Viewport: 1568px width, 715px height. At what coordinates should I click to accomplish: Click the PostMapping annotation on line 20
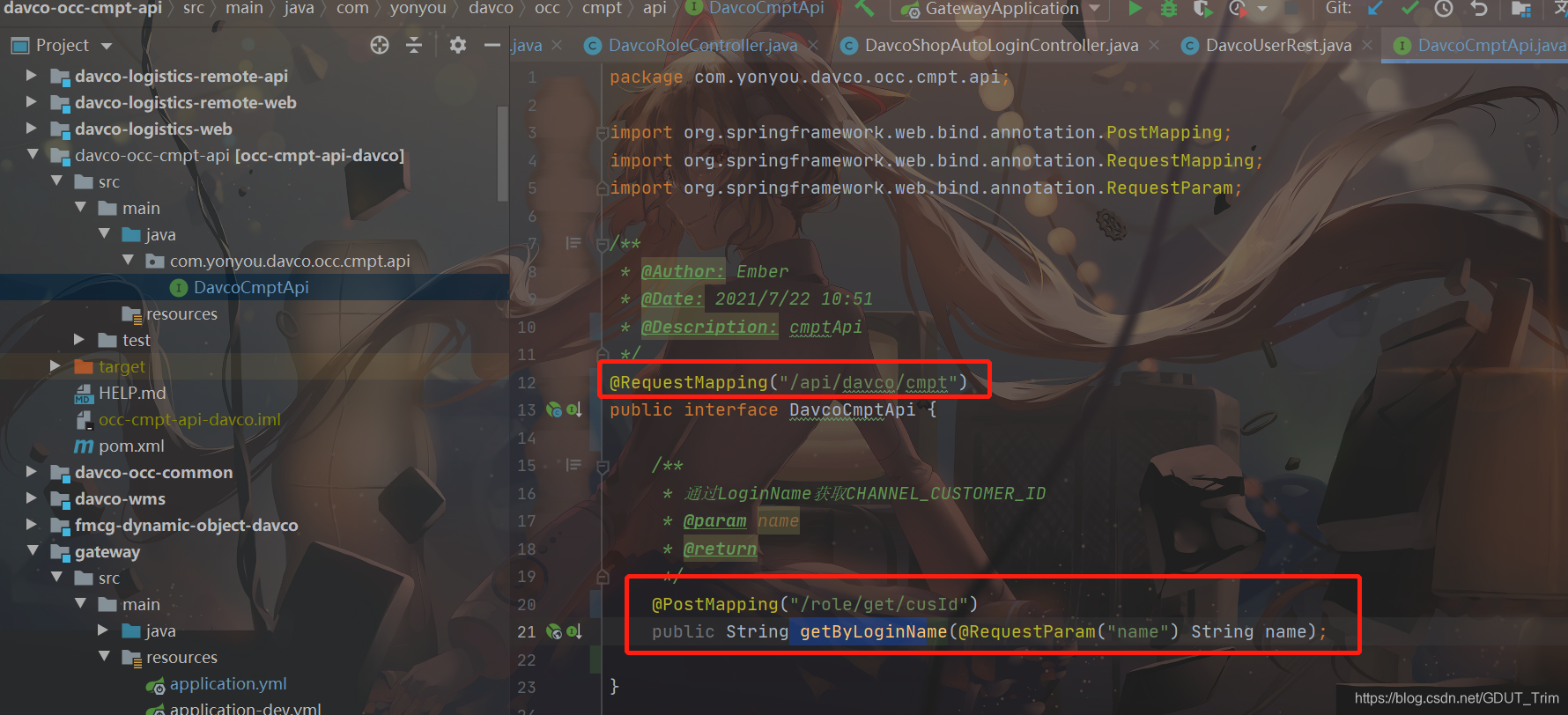pyautogui.click(x=715, y=604)
